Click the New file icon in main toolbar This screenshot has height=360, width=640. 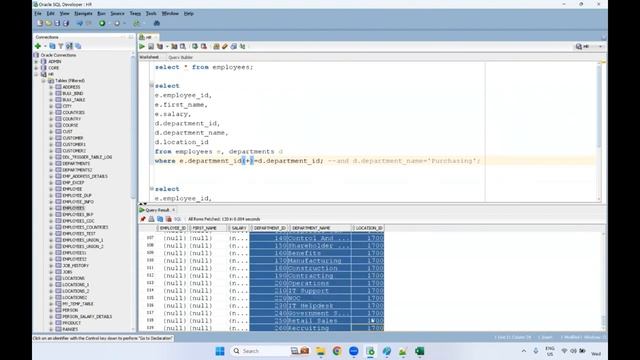pyautogui.click(x=40, y=23)
